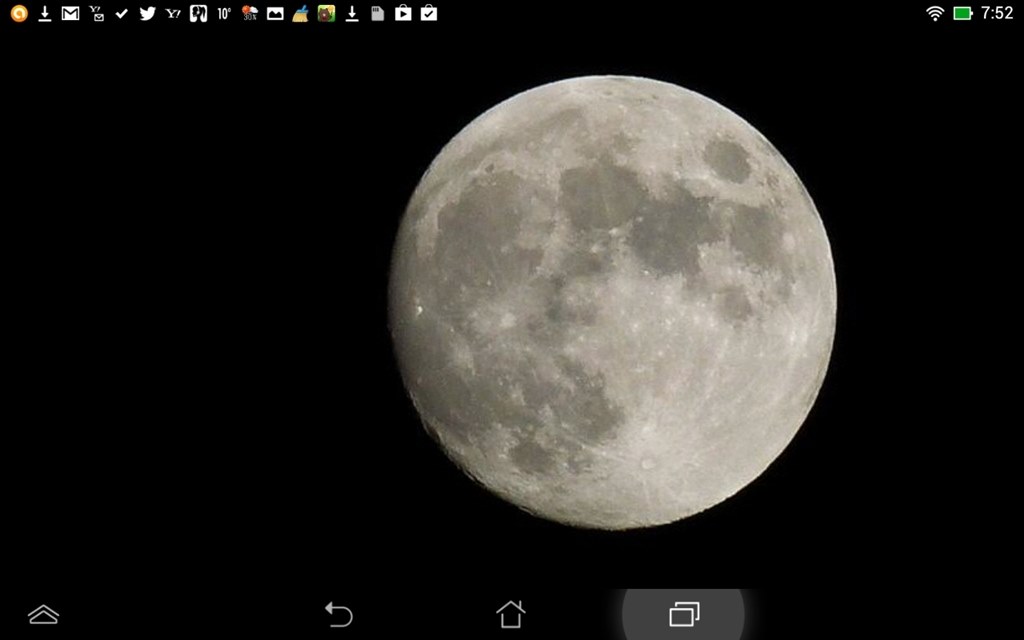Tap the Play Store bag with checkmark

coord(428,13)
